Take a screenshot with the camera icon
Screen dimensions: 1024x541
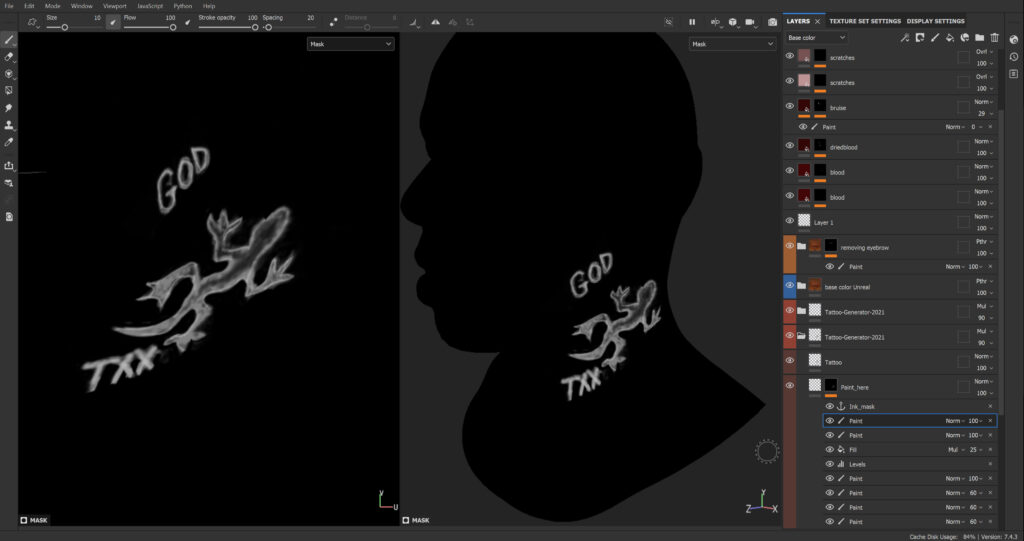pos(773,22)
